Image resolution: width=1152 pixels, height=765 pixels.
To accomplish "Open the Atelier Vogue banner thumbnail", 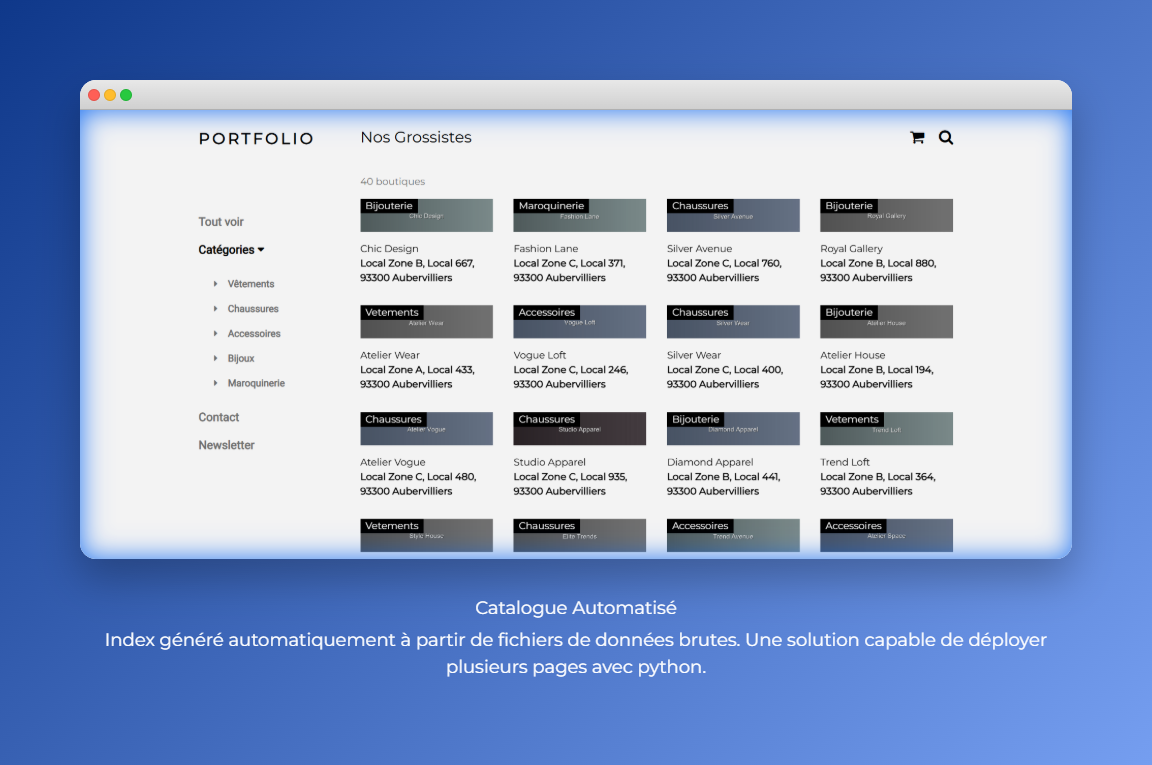I will pos(426,428).
